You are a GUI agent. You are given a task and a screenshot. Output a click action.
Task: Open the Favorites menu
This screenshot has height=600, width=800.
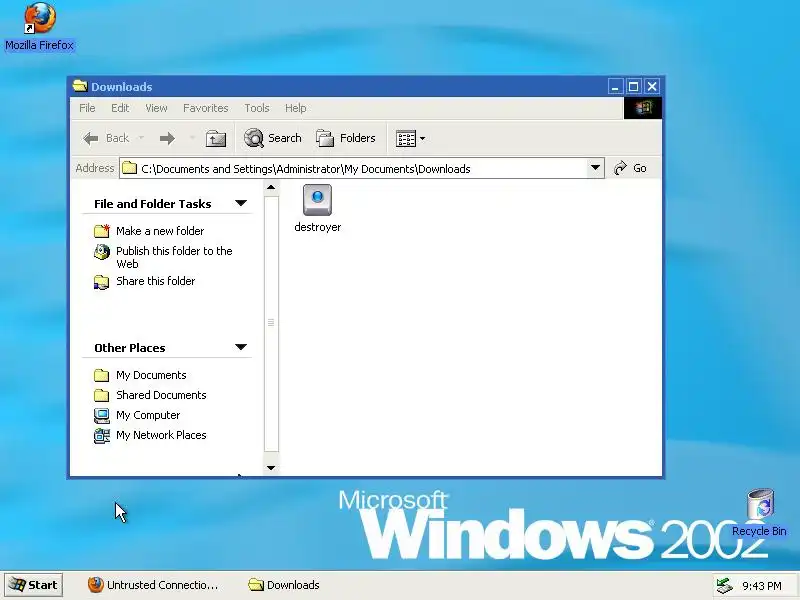(x=206, y=108)
